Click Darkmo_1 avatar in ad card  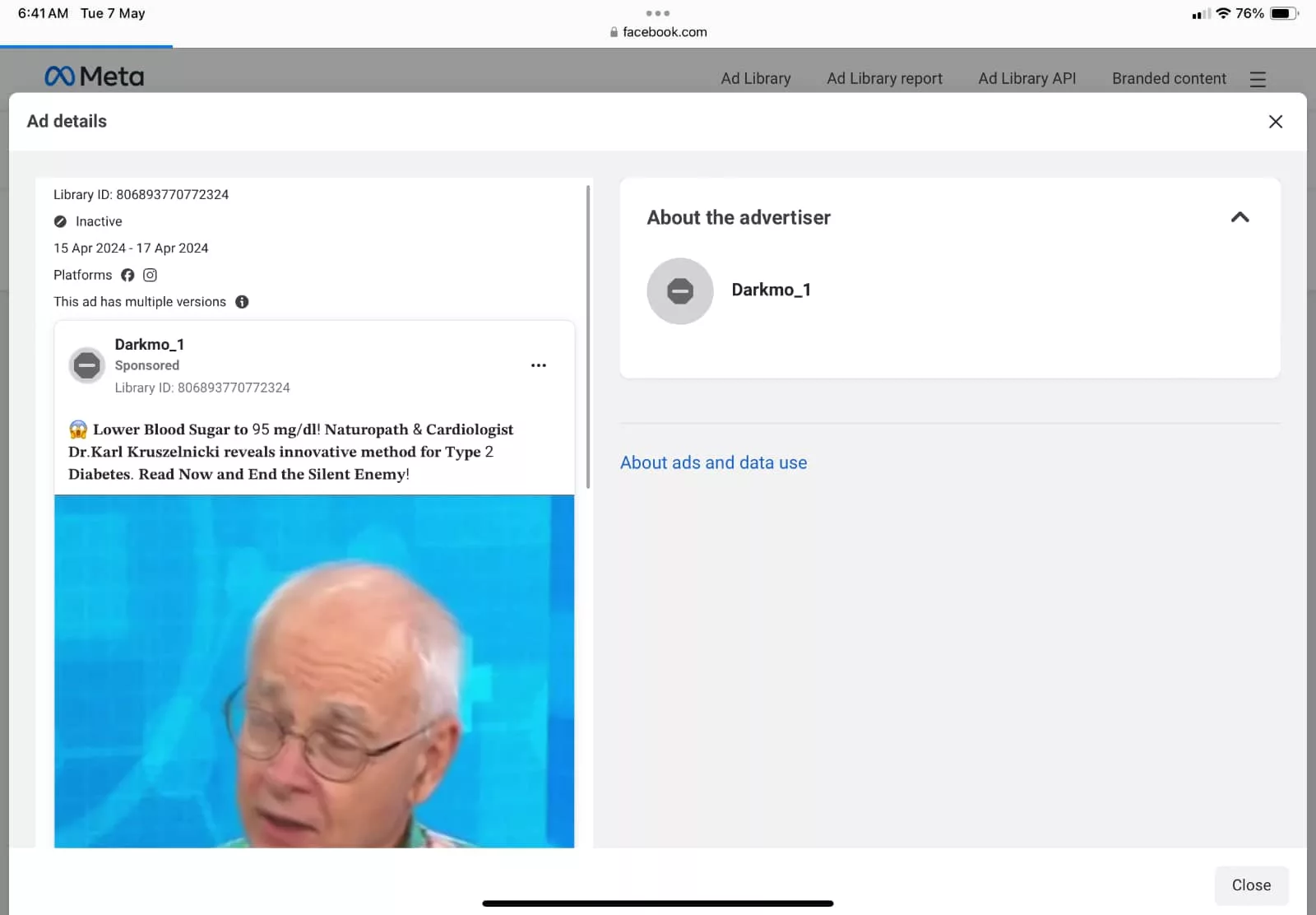[87, 365]
